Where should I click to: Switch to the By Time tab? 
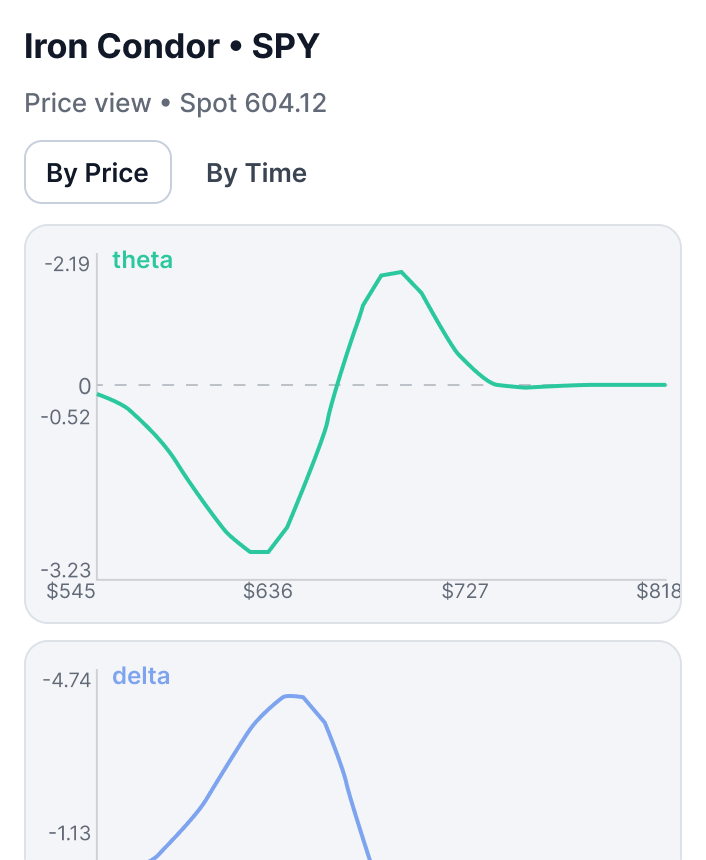coord(256,173)
